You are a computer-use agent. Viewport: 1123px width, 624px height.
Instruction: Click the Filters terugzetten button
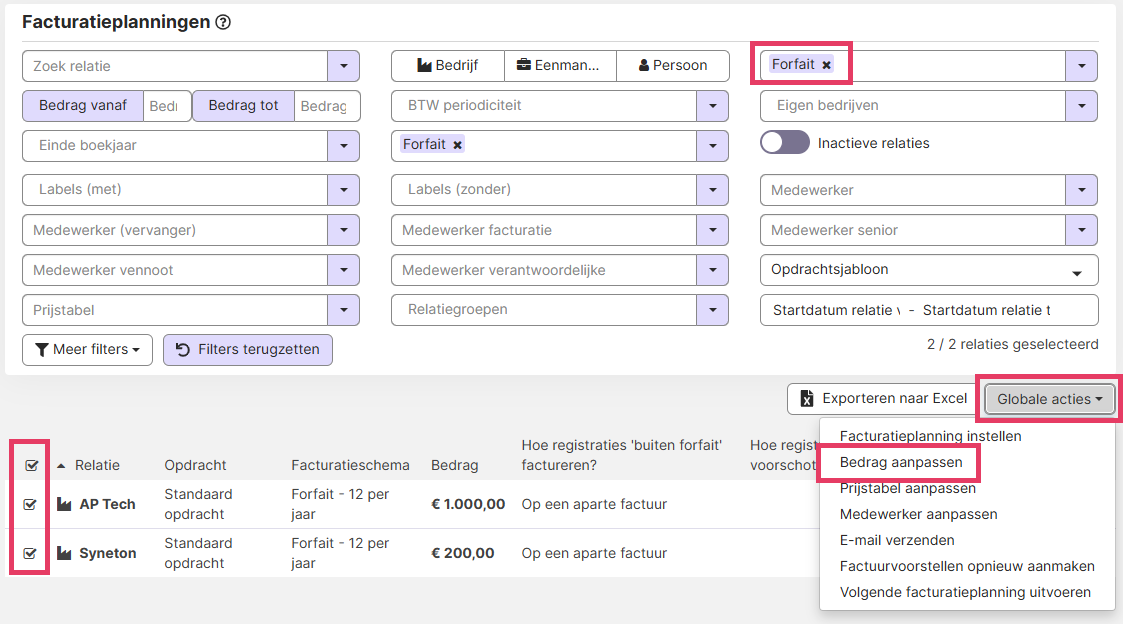248,350
